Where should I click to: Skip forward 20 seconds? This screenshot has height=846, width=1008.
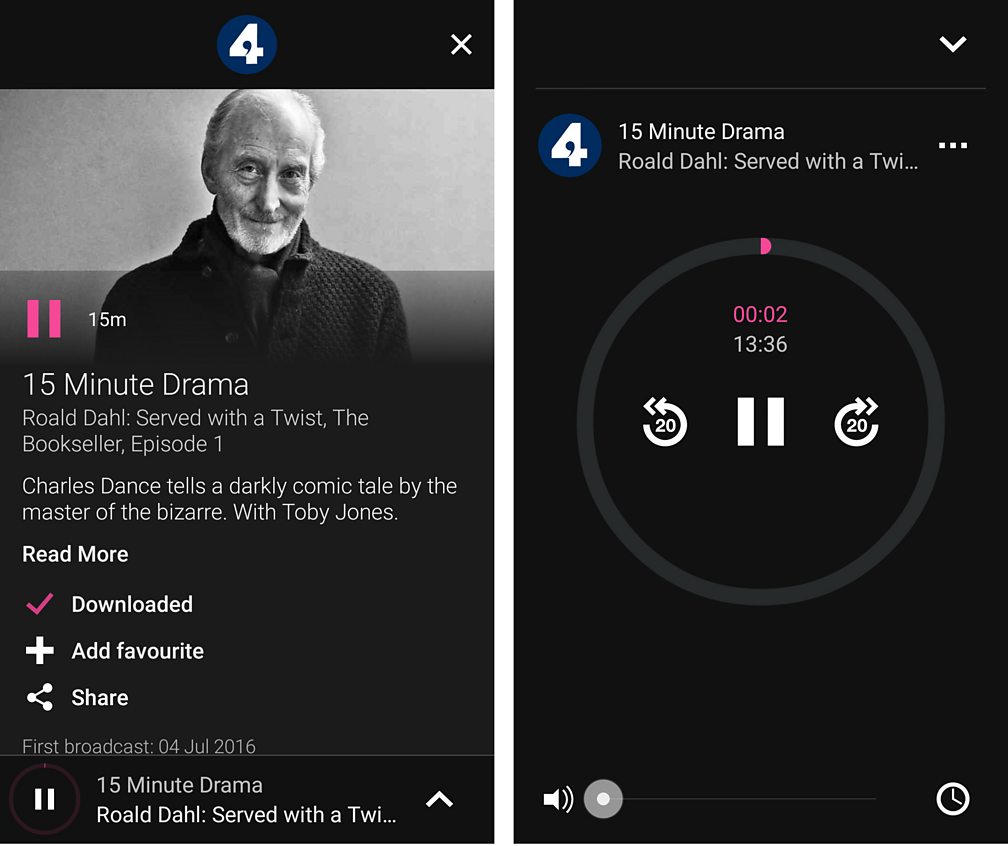pyautogui.click(x=856, y=422)
